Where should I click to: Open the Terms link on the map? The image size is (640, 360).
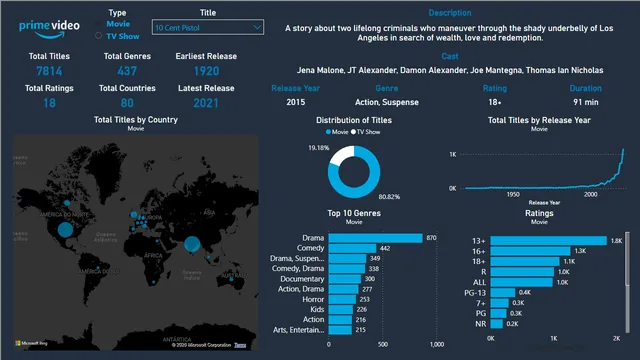coord(240,345)
